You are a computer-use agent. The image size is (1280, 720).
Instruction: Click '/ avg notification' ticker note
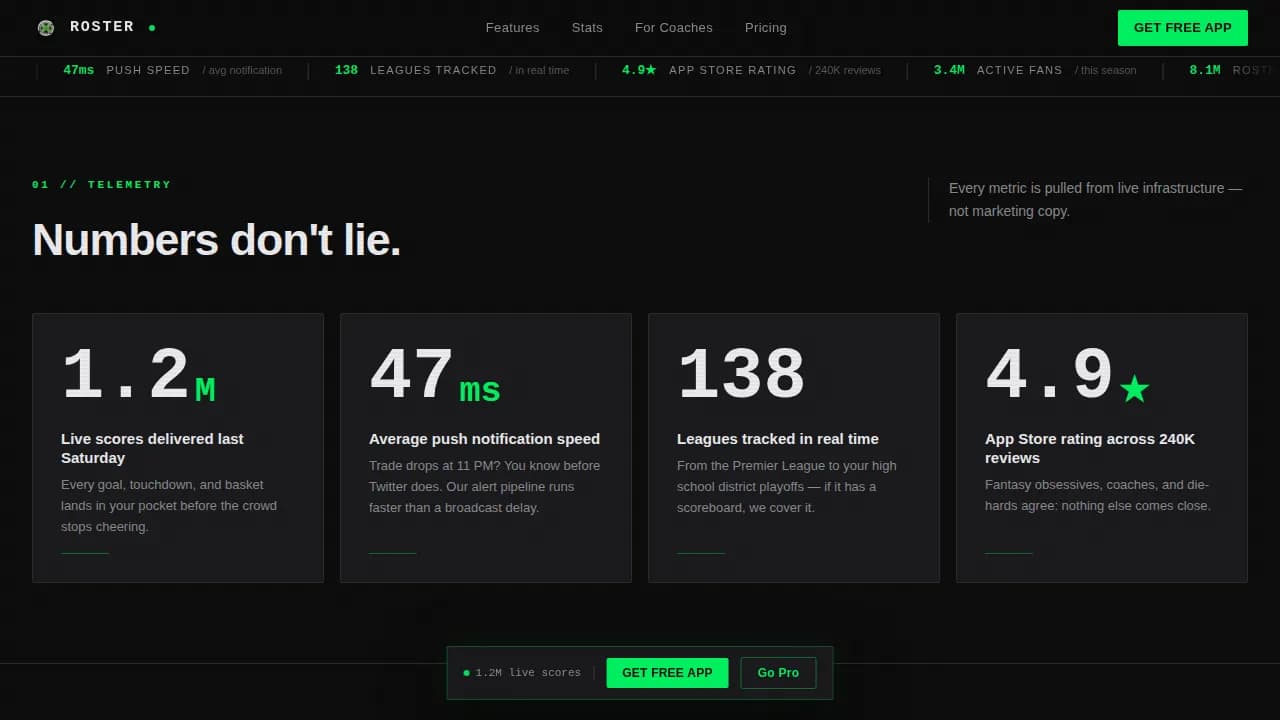click(x=242, y=71)
